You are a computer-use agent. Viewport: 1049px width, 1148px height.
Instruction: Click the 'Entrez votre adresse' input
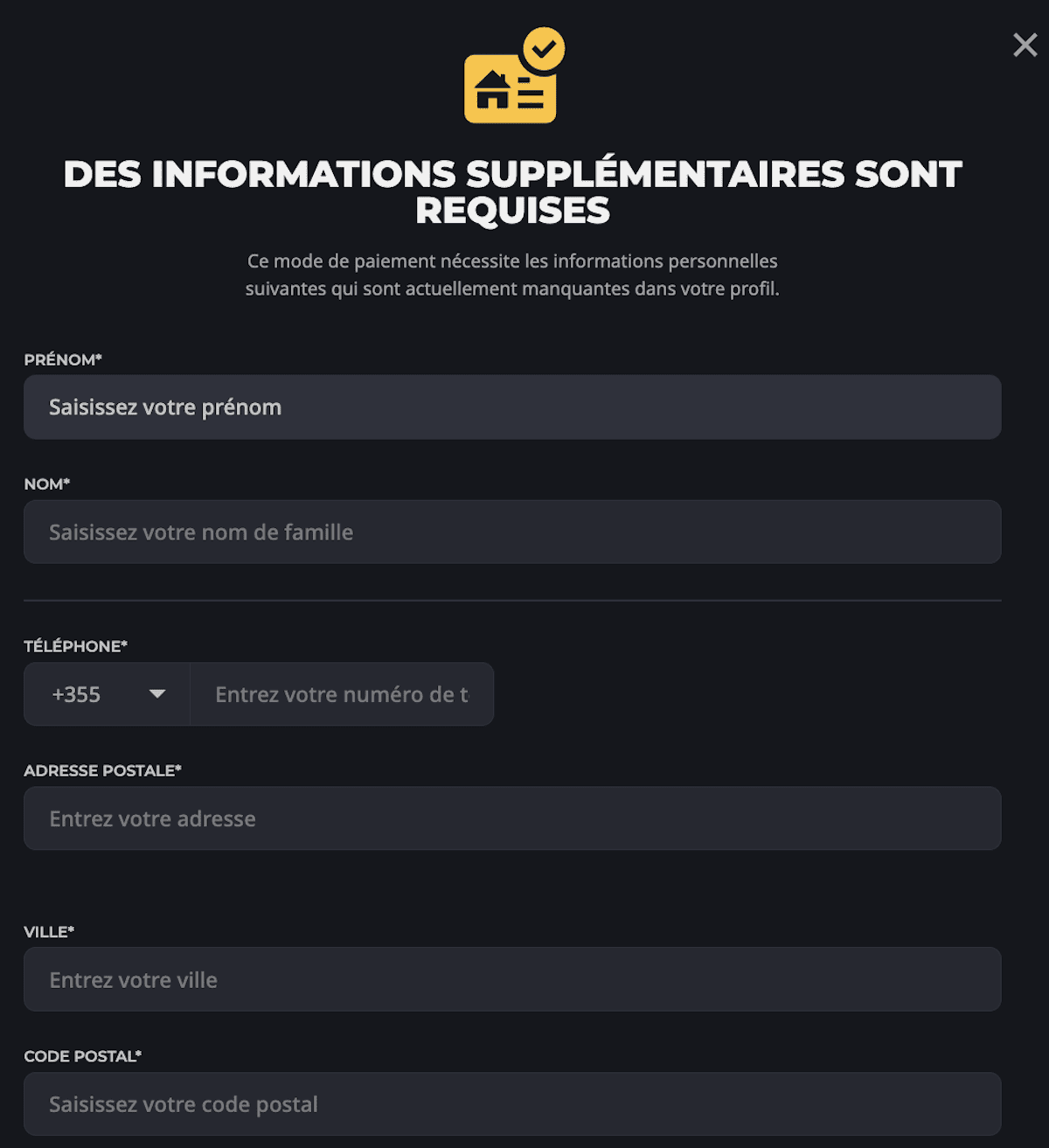pos(511,818)
